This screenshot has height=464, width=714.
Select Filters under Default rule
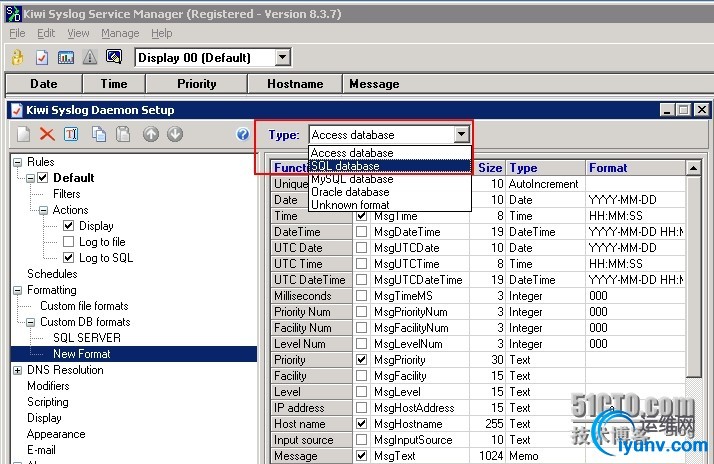click(x=66, y=194)
